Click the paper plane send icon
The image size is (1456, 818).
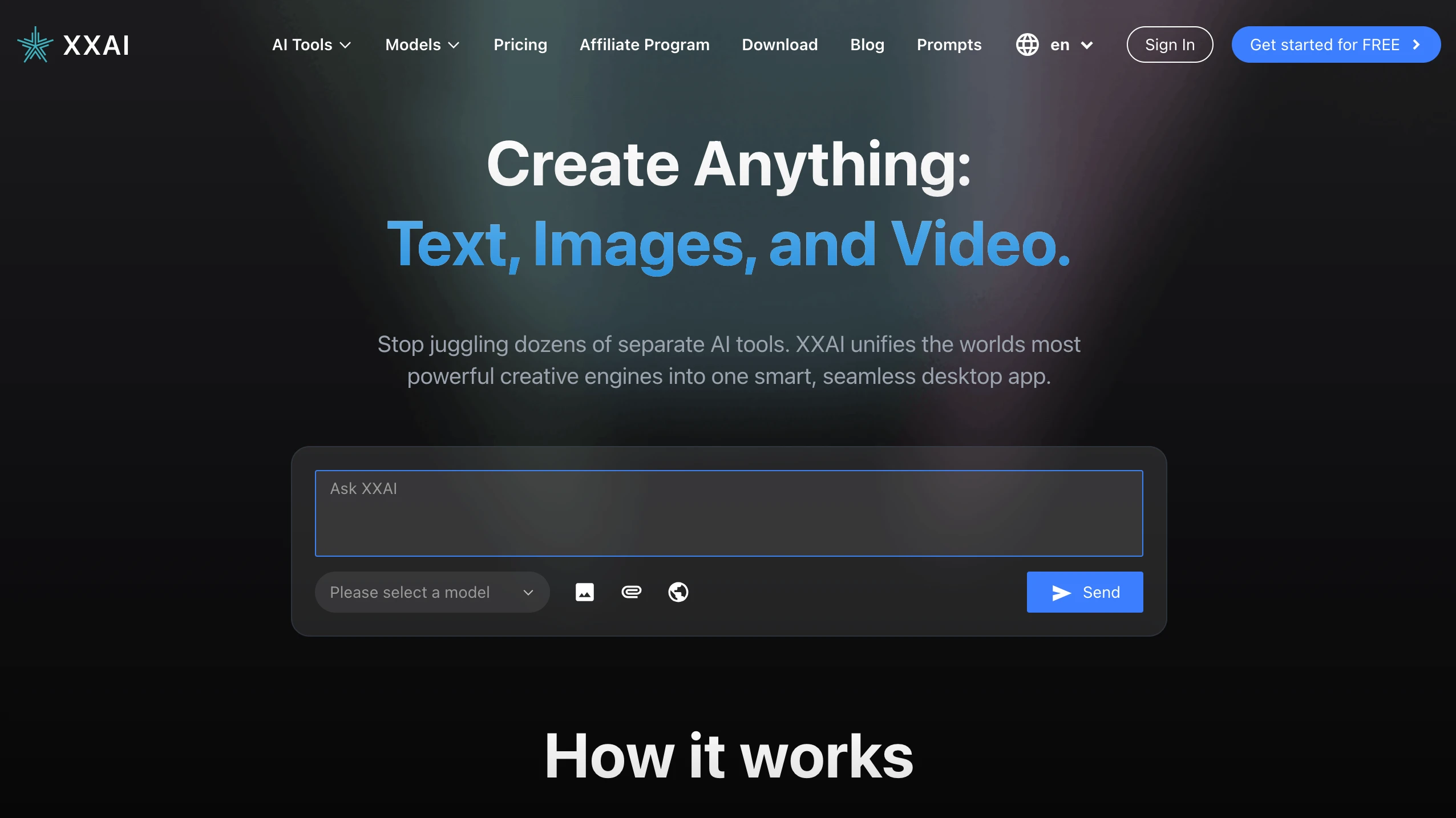1061,593
